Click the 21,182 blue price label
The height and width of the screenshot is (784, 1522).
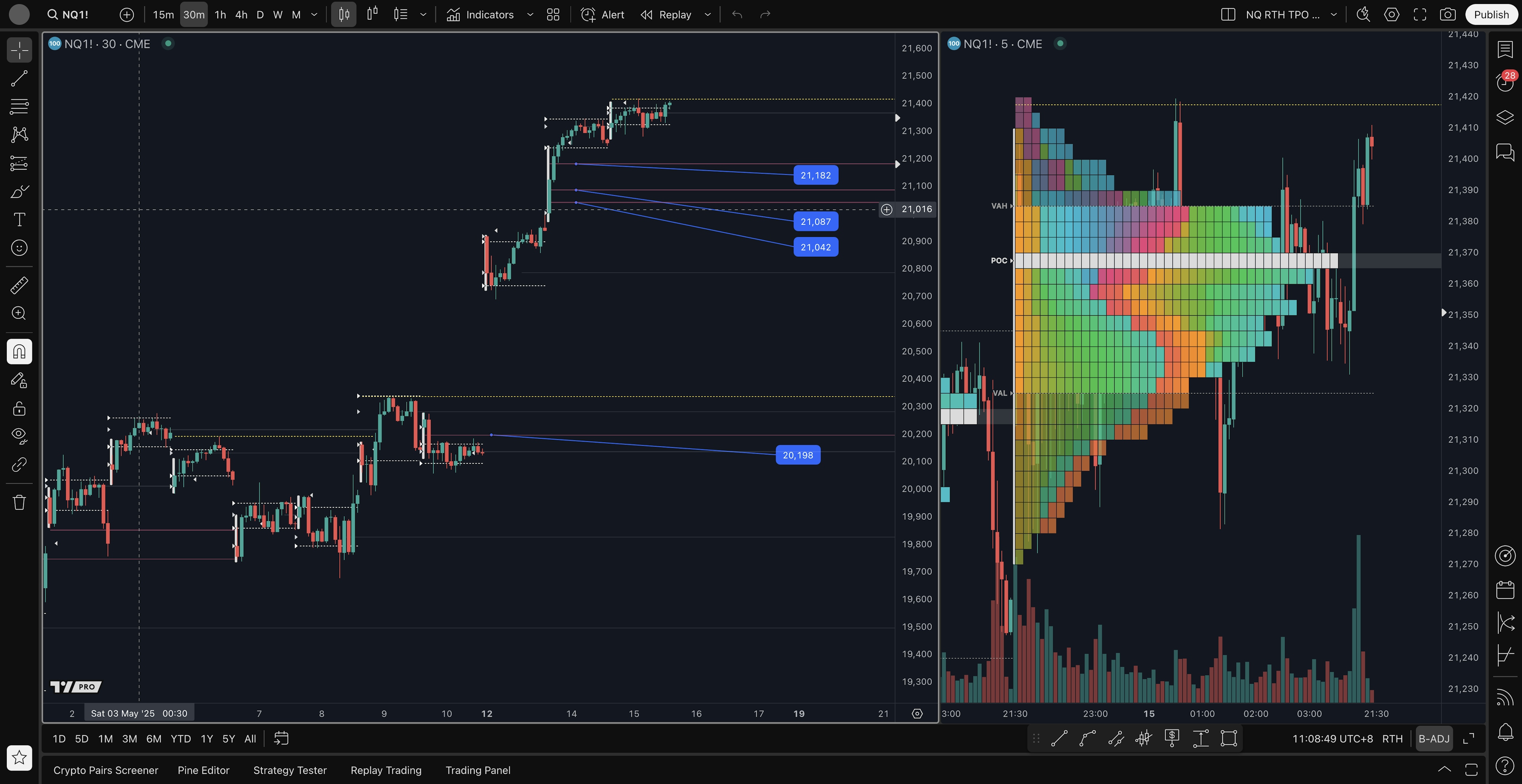coord(815,175)
